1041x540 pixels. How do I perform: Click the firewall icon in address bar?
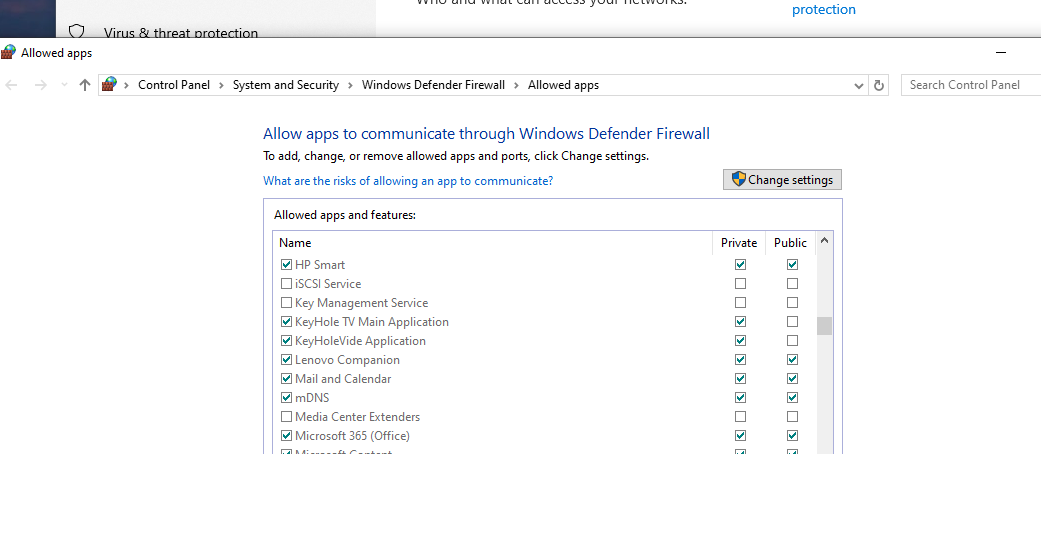pos(110,85)
